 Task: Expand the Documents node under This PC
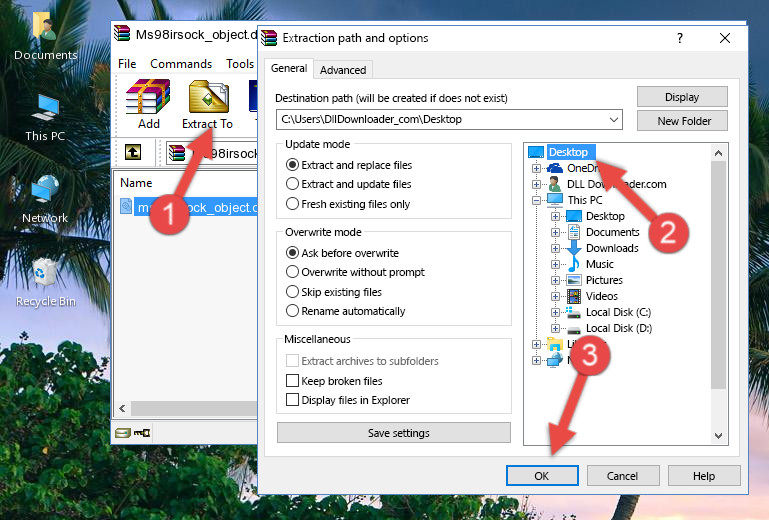[x=555, y=232]
